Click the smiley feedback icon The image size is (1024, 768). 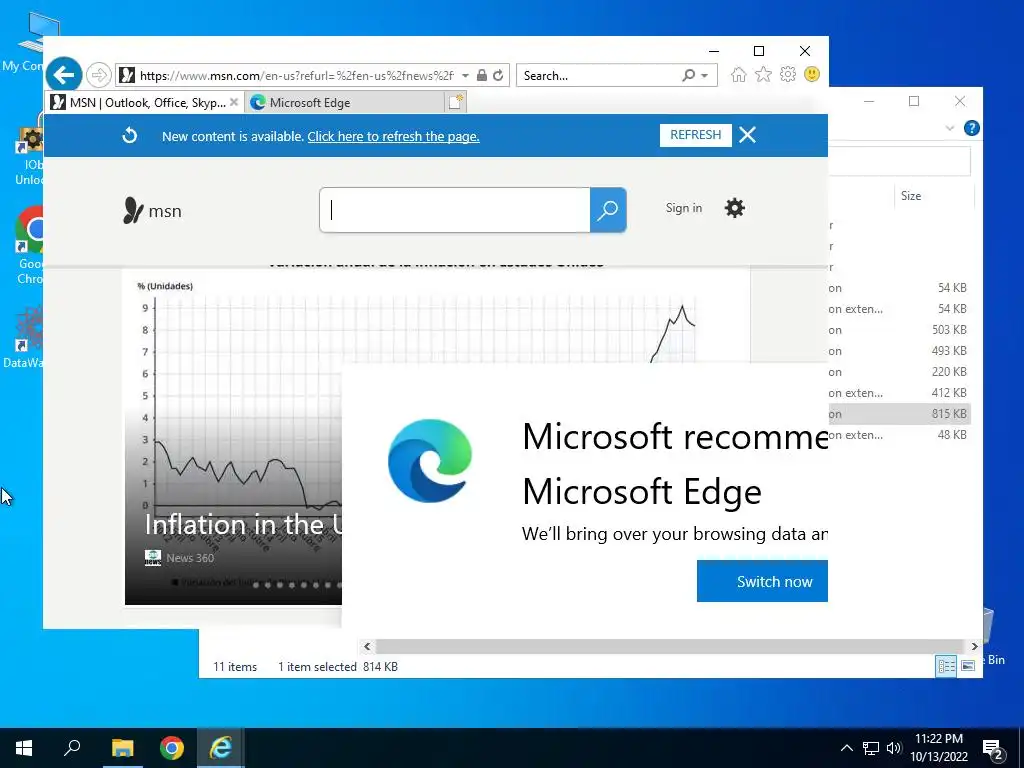click(x=812, y=74)
